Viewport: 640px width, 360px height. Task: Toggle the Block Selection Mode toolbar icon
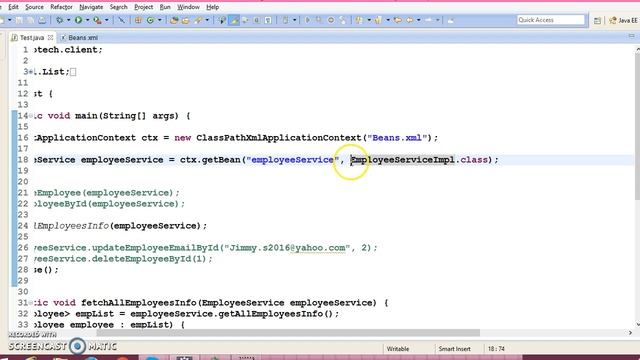(256, 20)
